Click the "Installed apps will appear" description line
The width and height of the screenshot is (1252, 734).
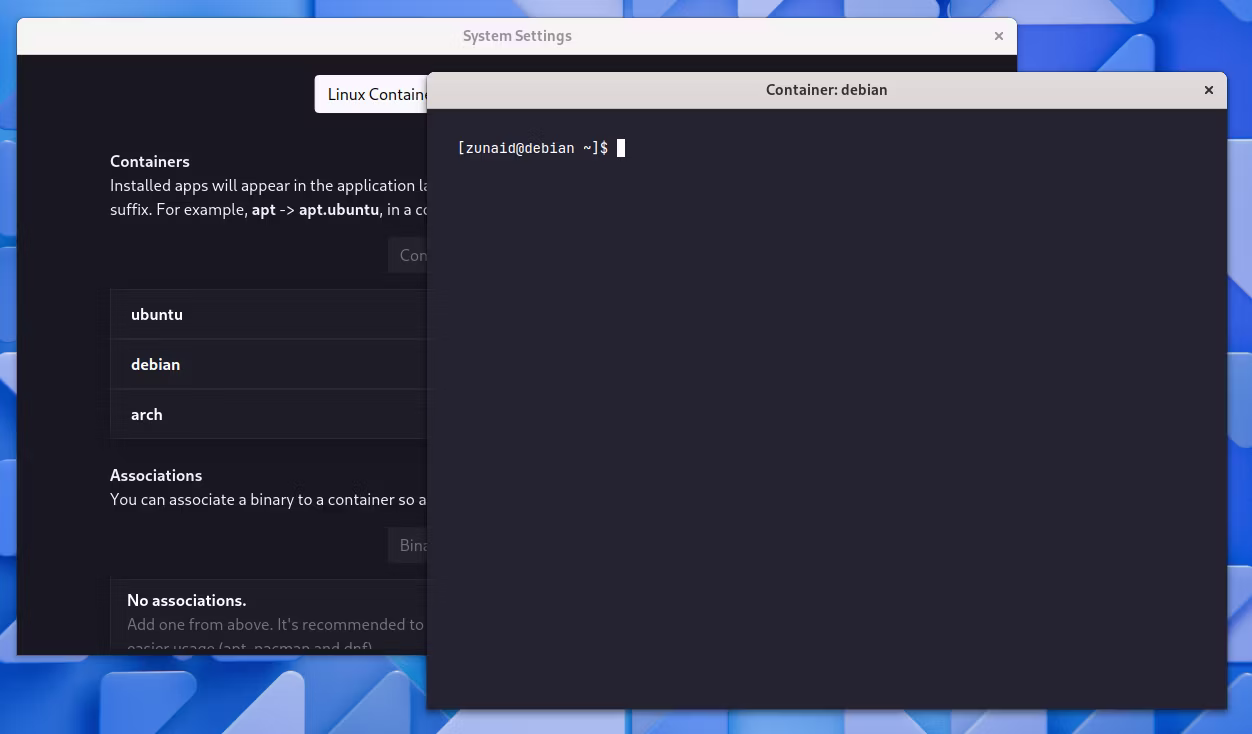click(x=268, y=186)
